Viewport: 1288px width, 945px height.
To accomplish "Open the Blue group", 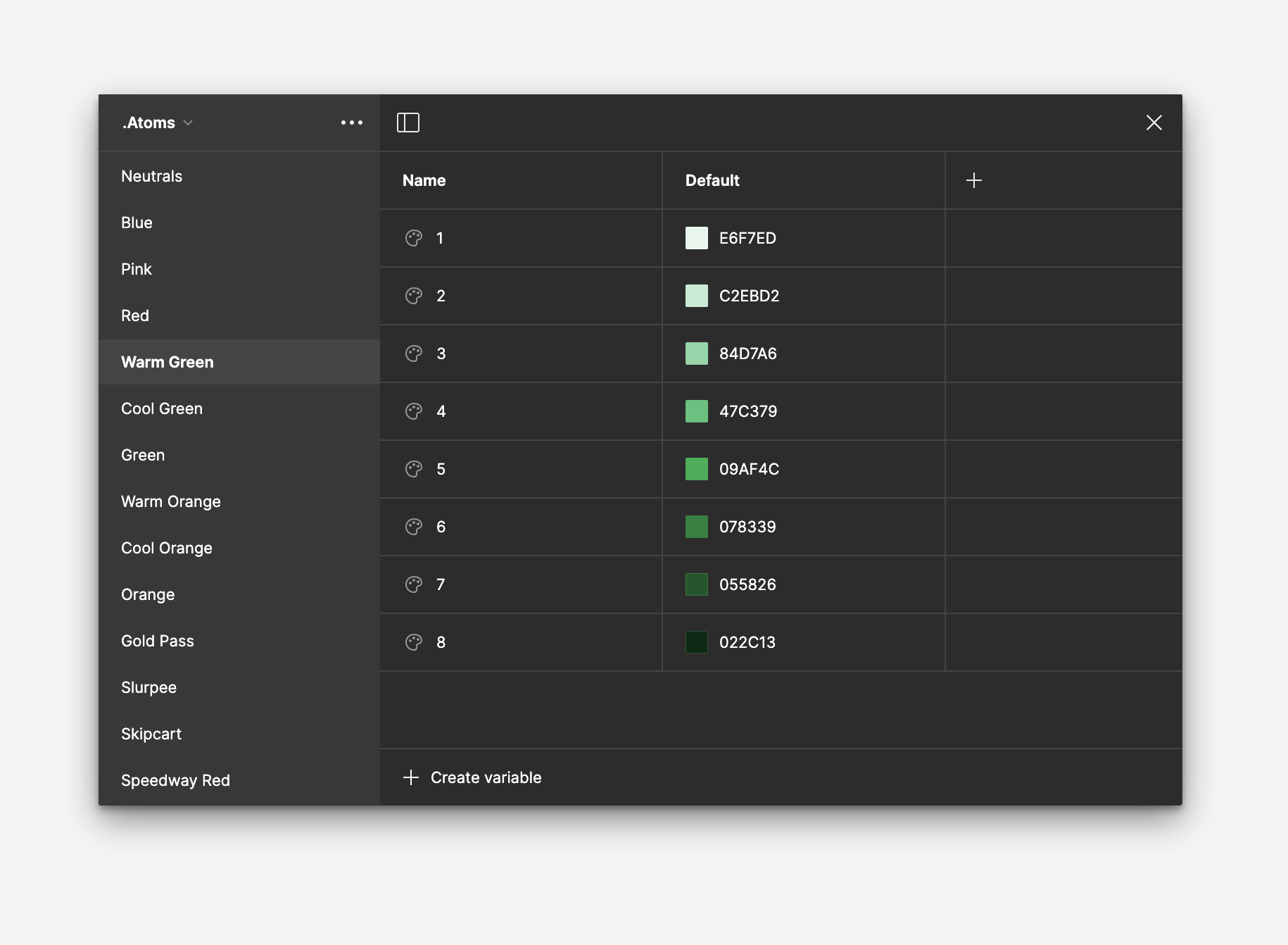I will click(x=239, y=223).
